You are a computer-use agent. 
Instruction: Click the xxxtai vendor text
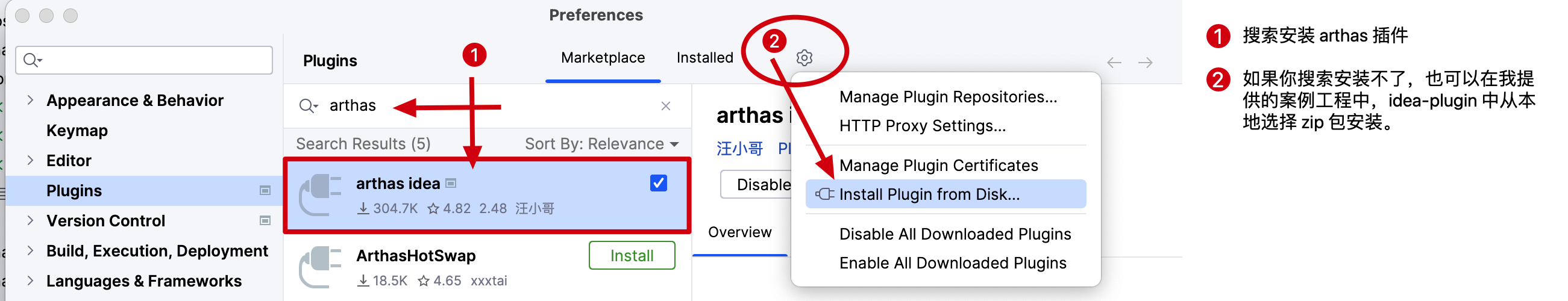coord(489,281)
